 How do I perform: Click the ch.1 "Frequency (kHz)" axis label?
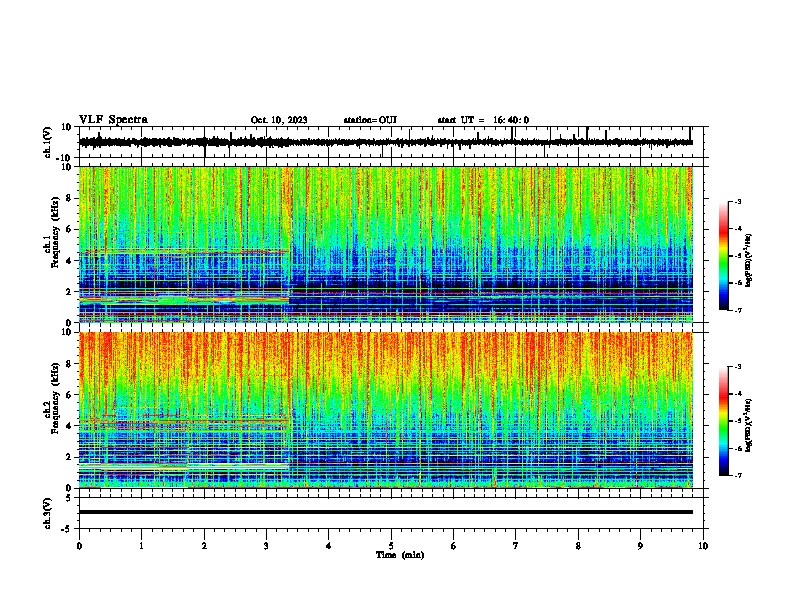(55, 233)
